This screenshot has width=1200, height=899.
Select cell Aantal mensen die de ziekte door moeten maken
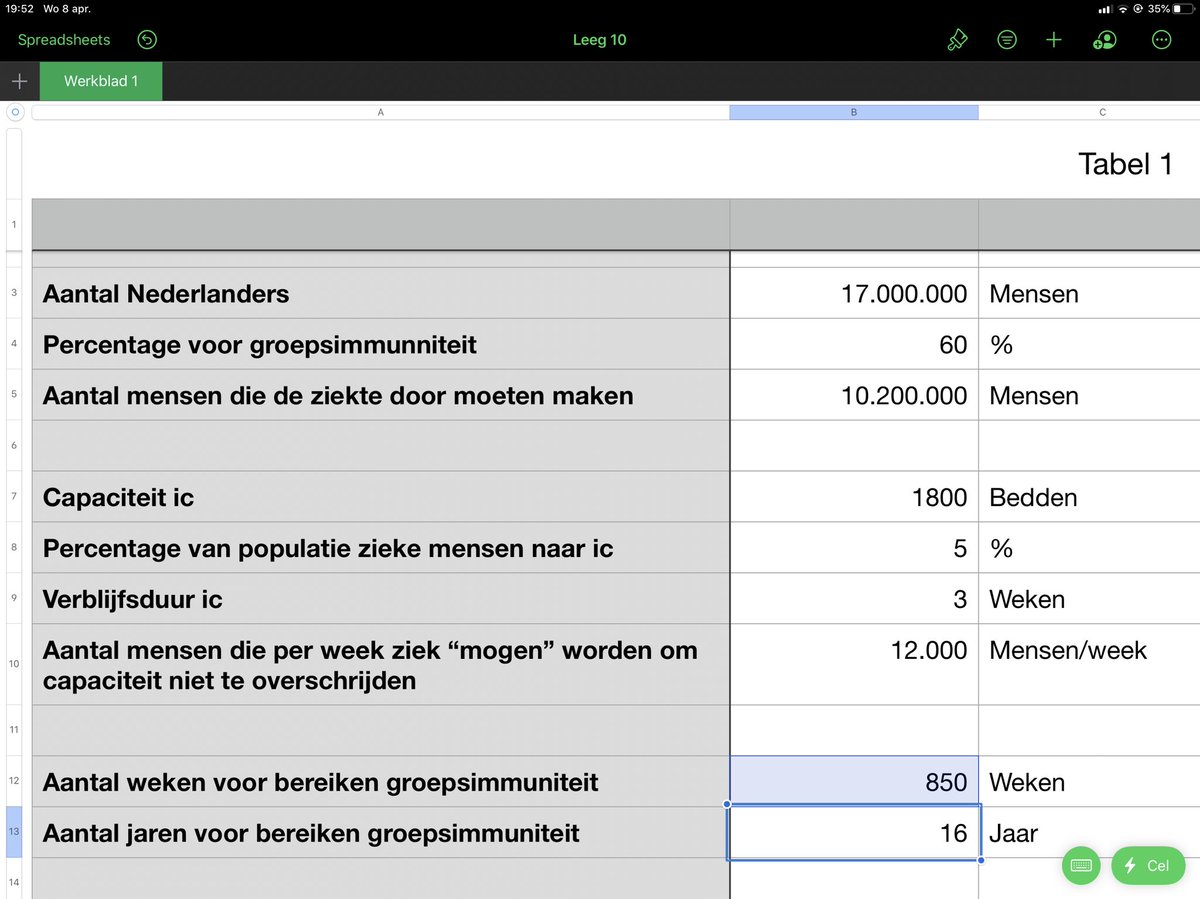[x=381, y=396]
